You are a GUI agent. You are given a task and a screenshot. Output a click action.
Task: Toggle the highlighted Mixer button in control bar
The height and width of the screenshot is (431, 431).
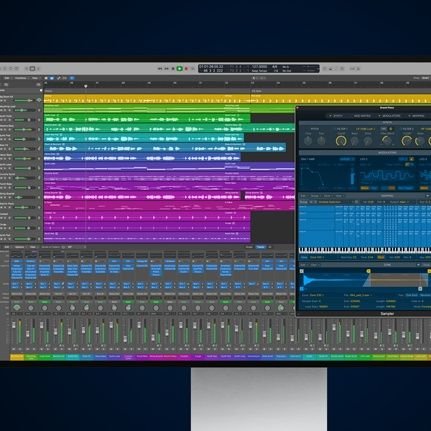click(32, 69)
